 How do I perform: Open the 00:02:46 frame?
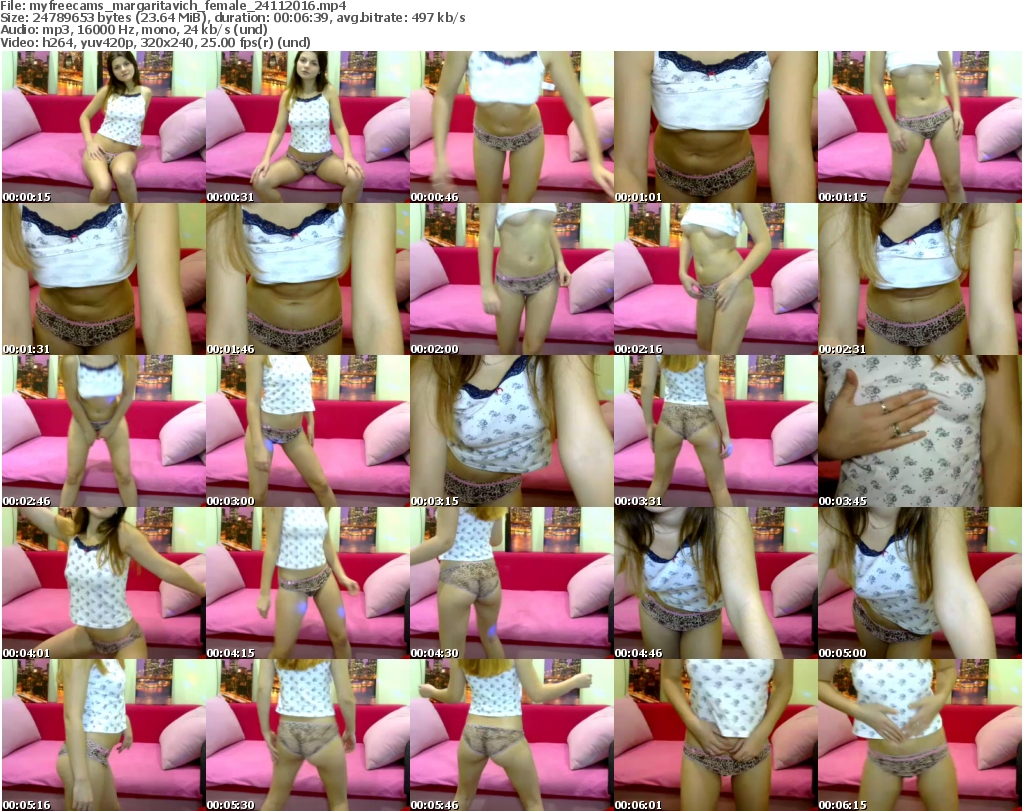103,431
